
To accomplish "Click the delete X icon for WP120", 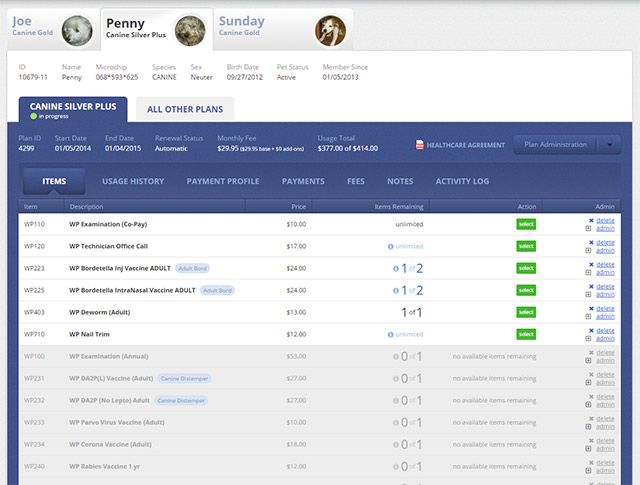I will (591, 242).
